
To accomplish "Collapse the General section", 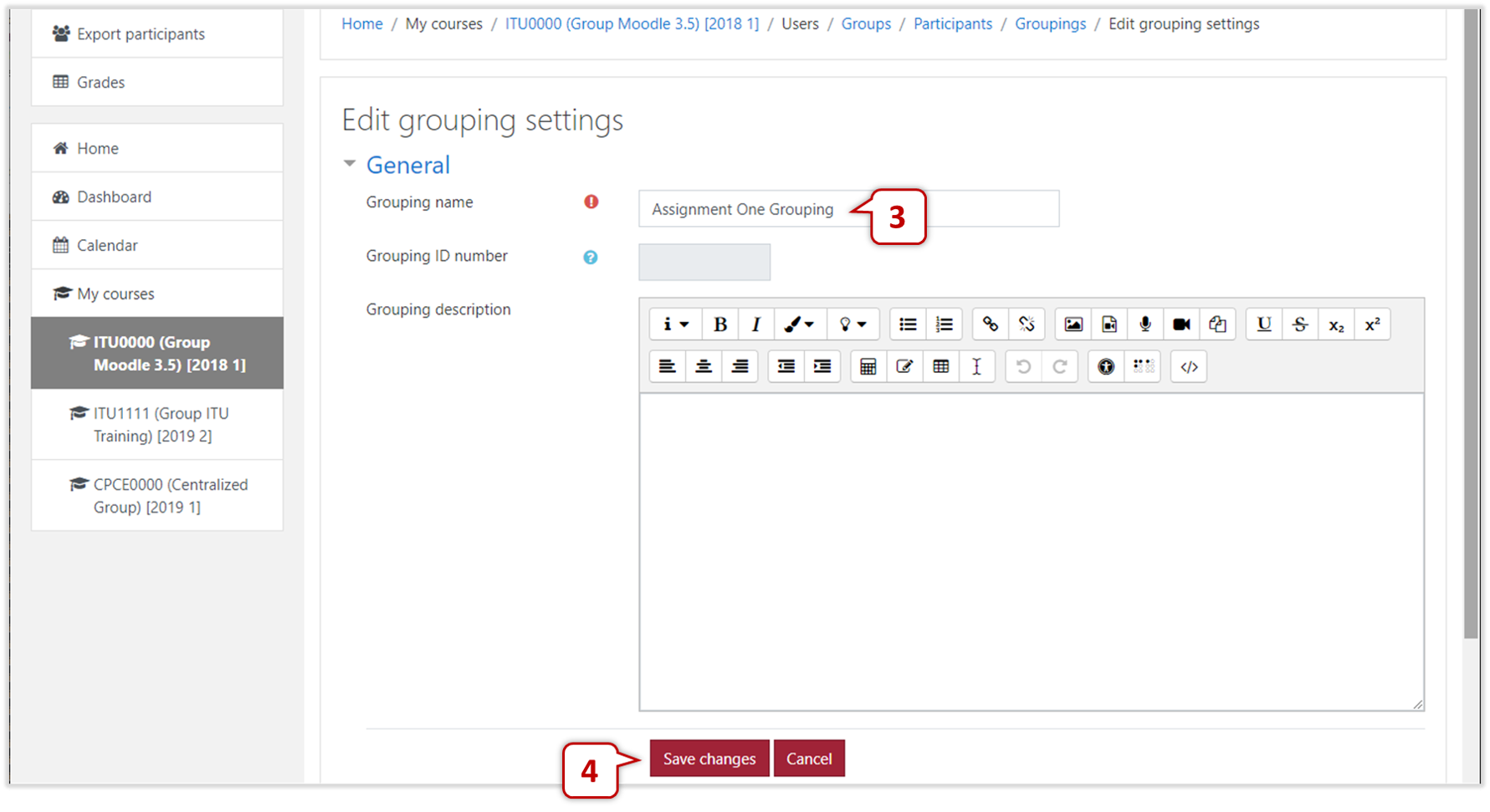I will [x=350, y=164].
